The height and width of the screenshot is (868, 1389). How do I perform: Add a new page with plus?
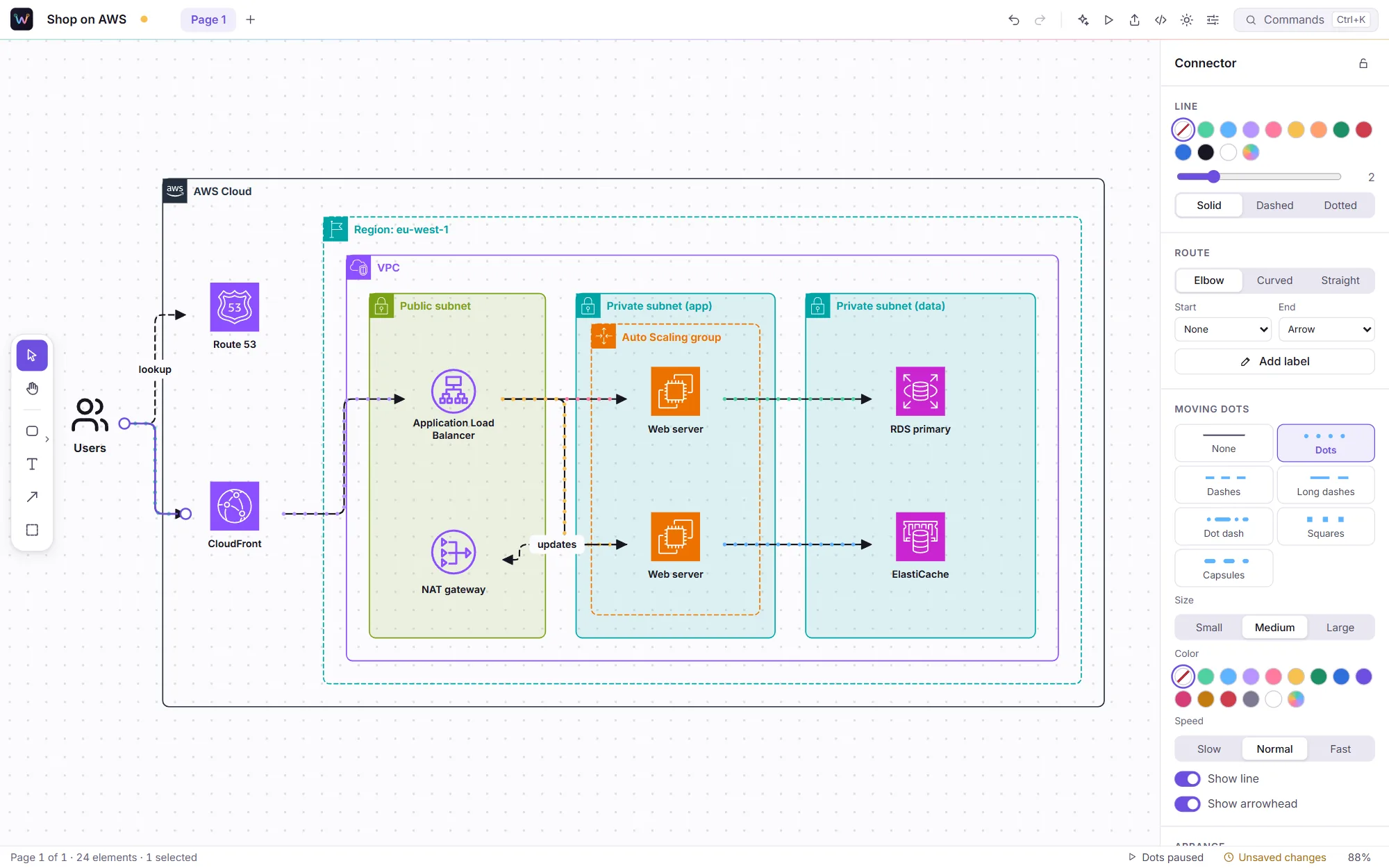[x=250, y=20]
